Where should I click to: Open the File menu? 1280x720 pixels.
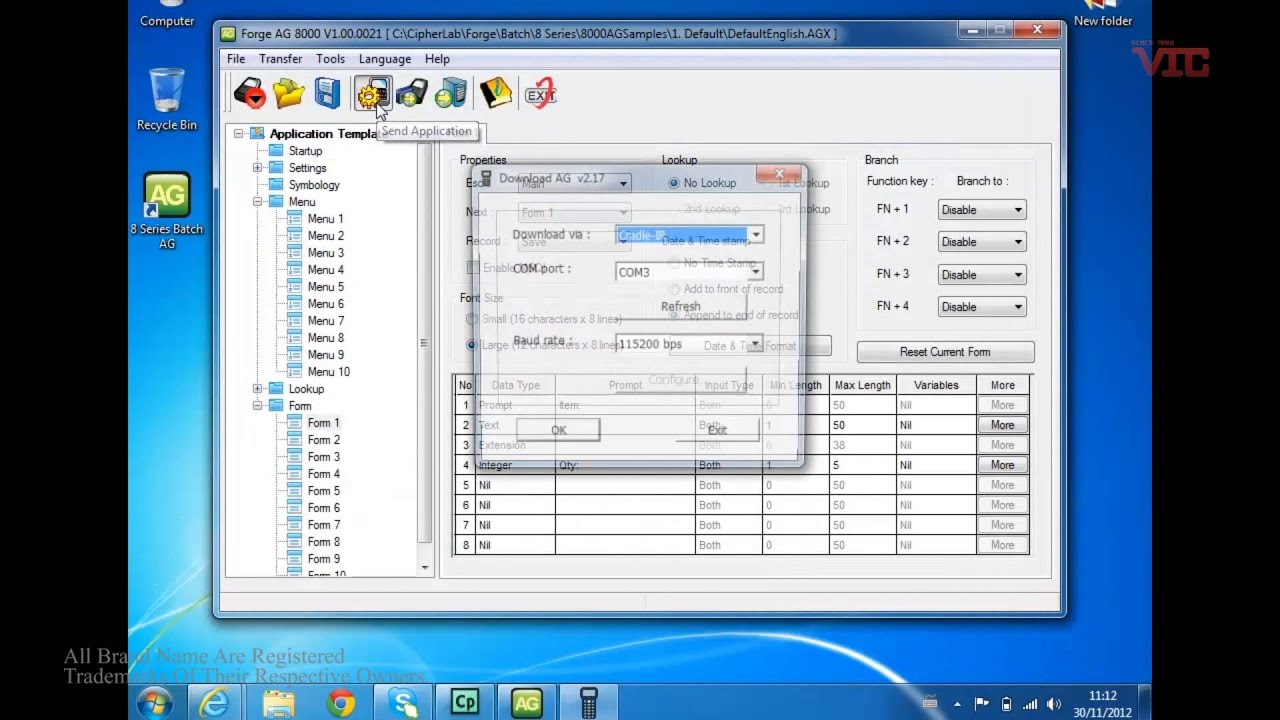pyautogui.click(x=236, y=59)
